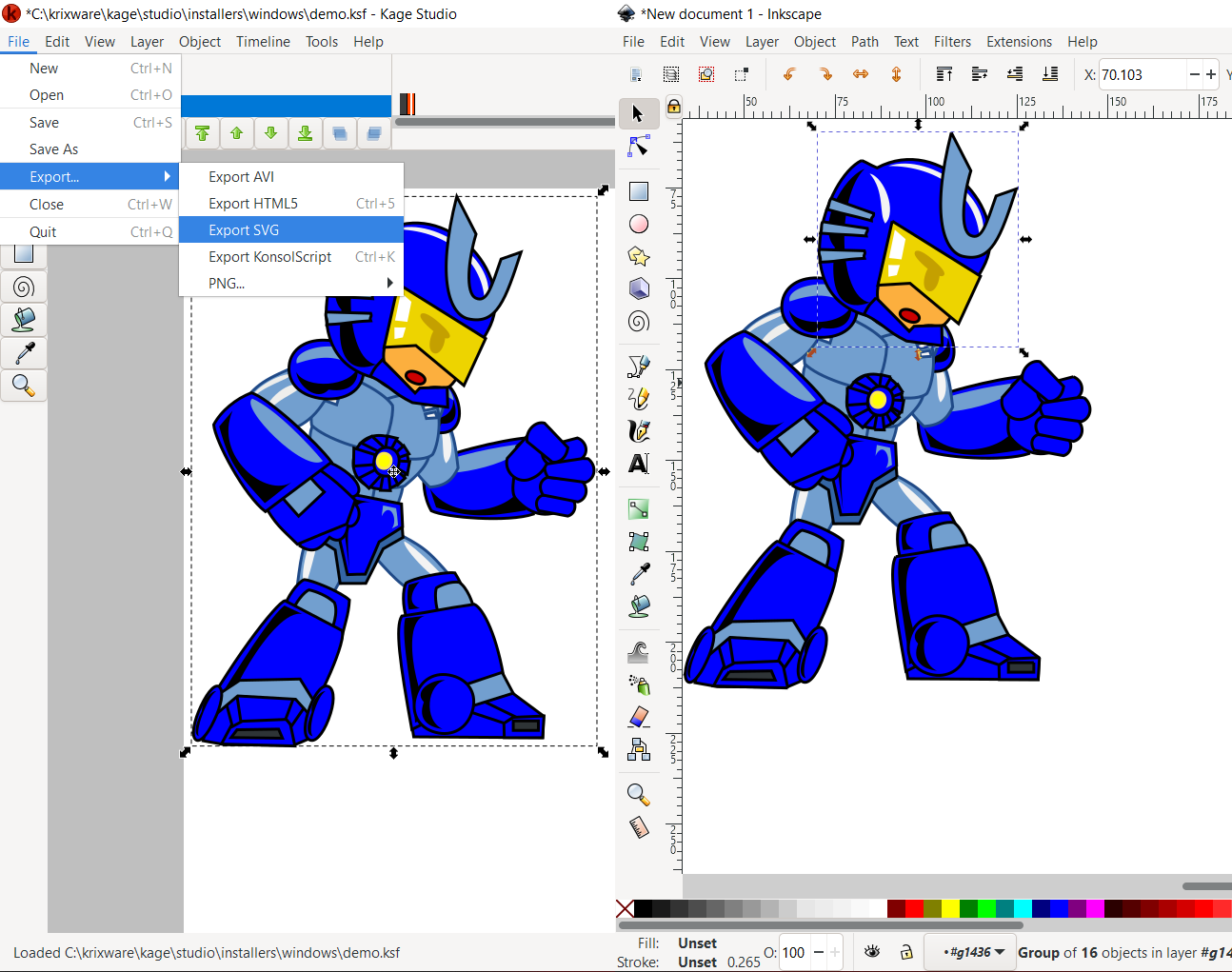This screenshot has width=1232, height=972.
Task: Click Kage Studio lower layer to bottom button
Action: (x=305, y=134)
